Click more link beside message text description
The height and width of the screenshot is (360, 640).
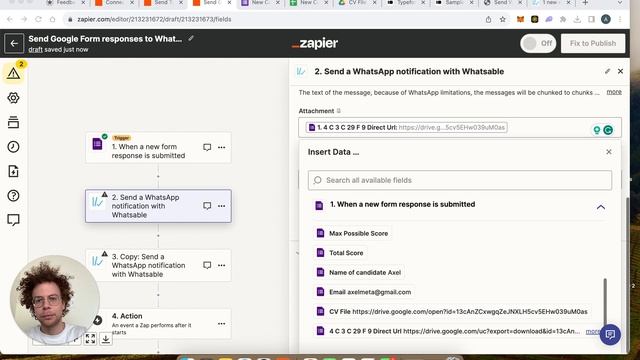614,92
